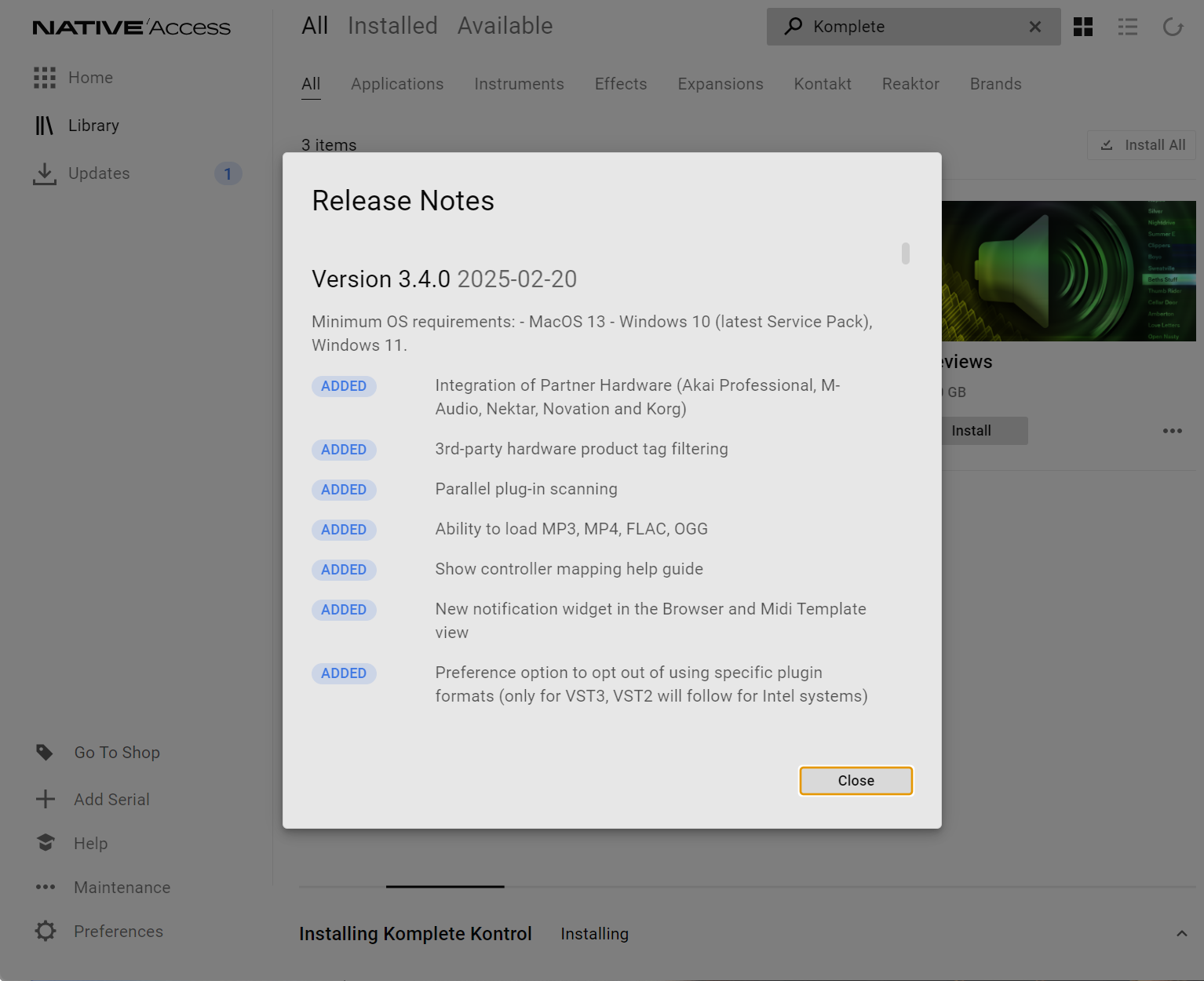This screenshot has height=981, width=1204.
Task: Click the updates count badge
Action: tap(228, 173)
